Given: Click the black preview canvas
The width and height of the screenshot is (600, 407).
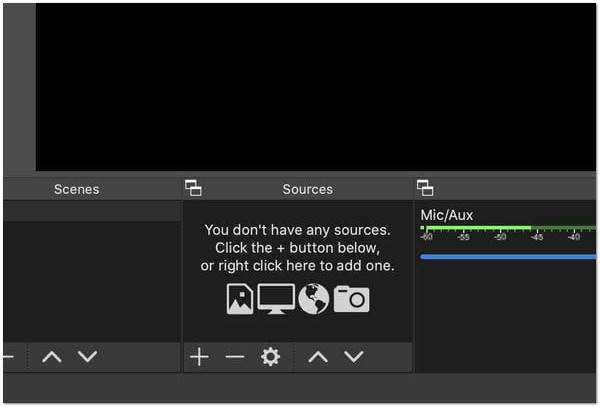Looking at the screenshot, I should (316, 87).
